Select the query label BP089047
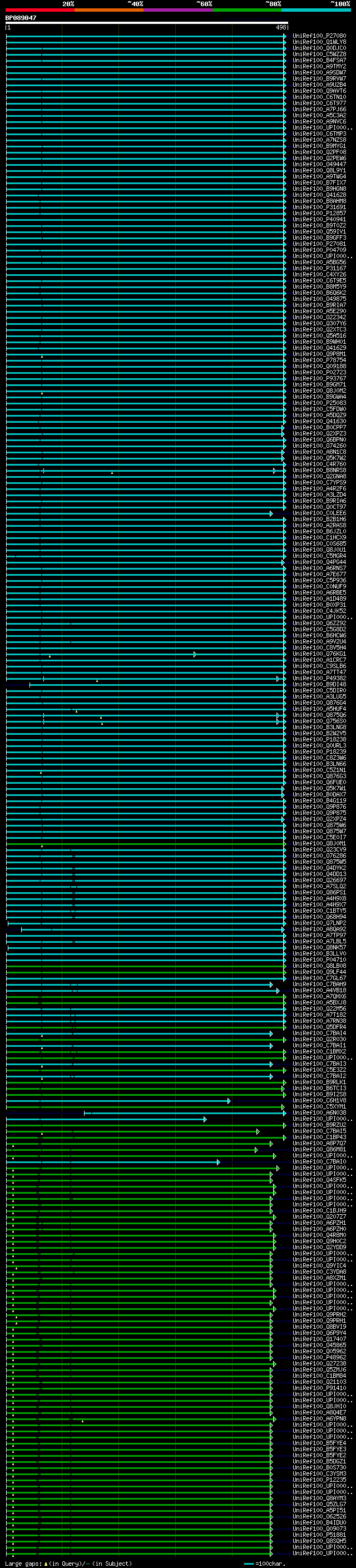Image resolution: width=356 pixels, height=1568 pixels. click(x=21, y=18)
